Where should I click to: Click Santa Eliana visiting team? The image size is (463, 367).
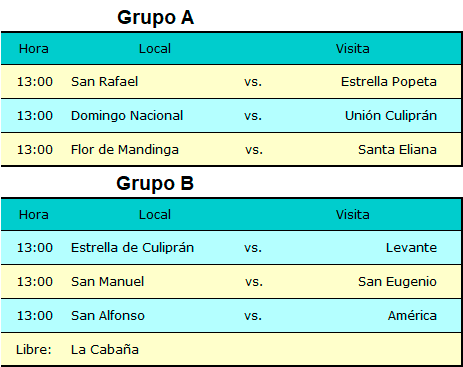[x=397, y=150]
